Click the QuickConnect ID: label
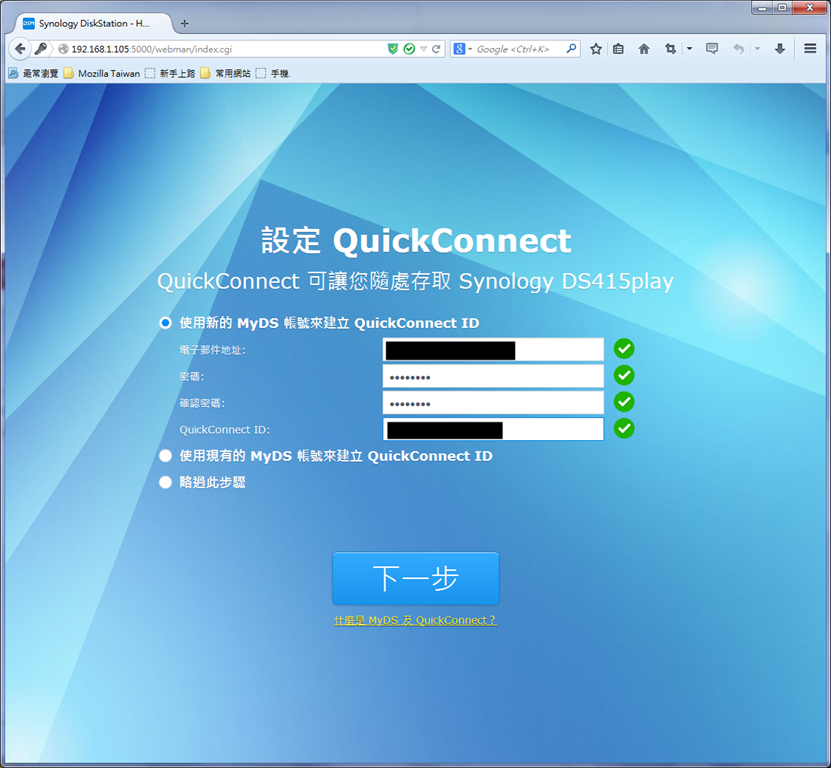The image size is (831, 768). click(225, 429)
